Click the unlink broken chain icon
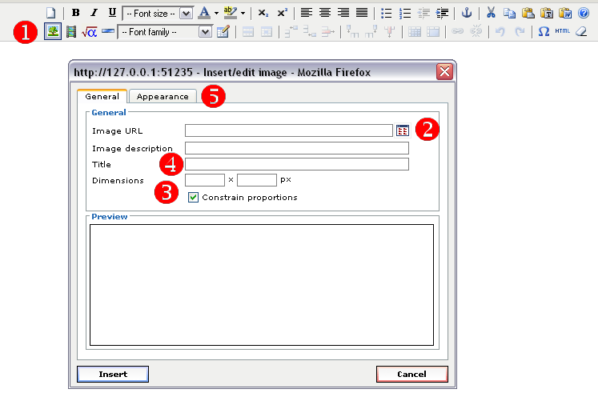The height and width of the screenshot is (393, 598). 476,31
